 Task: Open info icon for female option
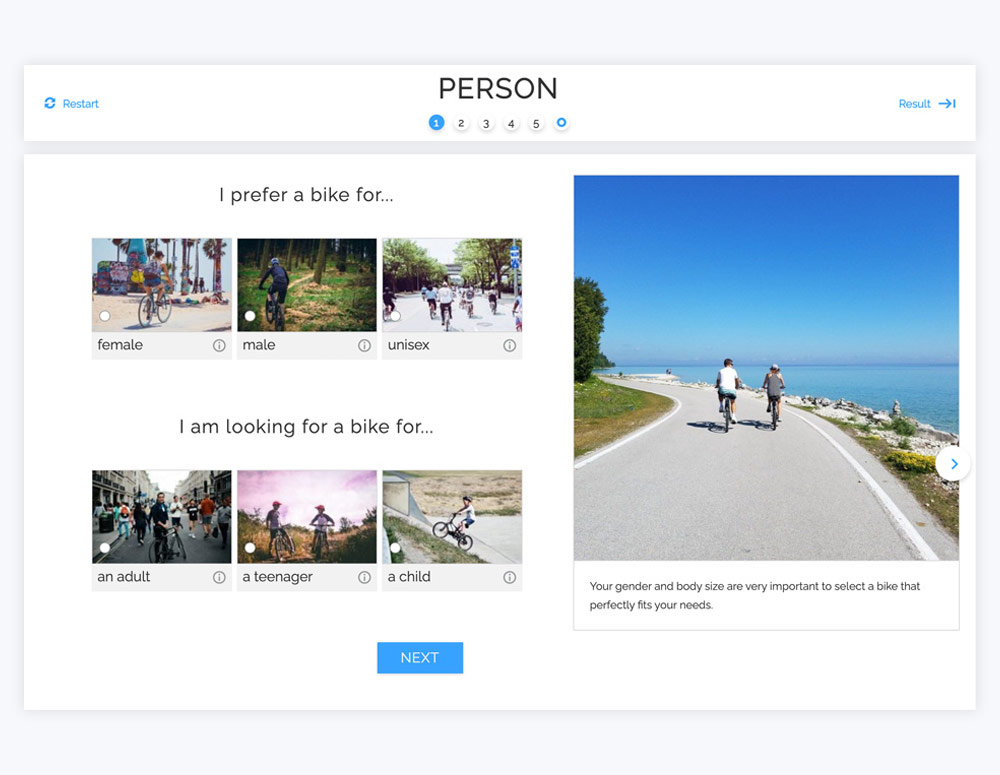pyautogui.click(x=219, y=346)
